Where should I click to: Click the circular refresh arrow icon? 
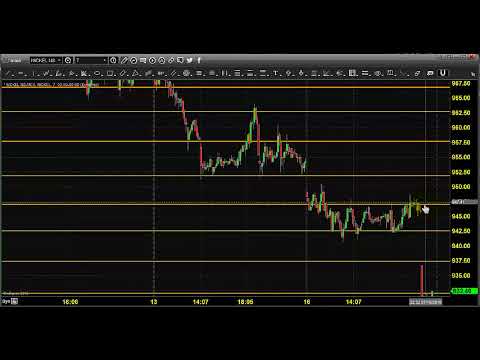pyautogui.click(x=133, y=60)
